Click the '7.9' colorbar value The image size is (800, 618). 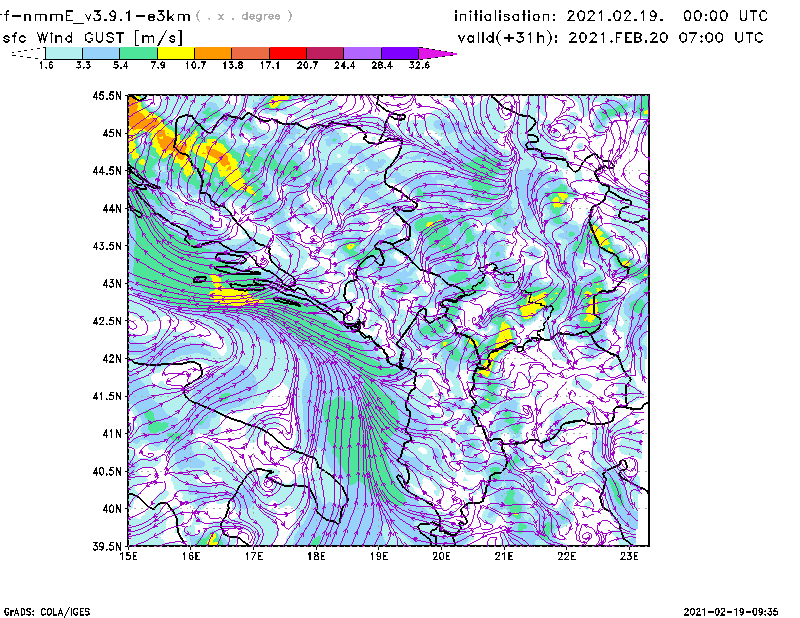tap(158, 65)
